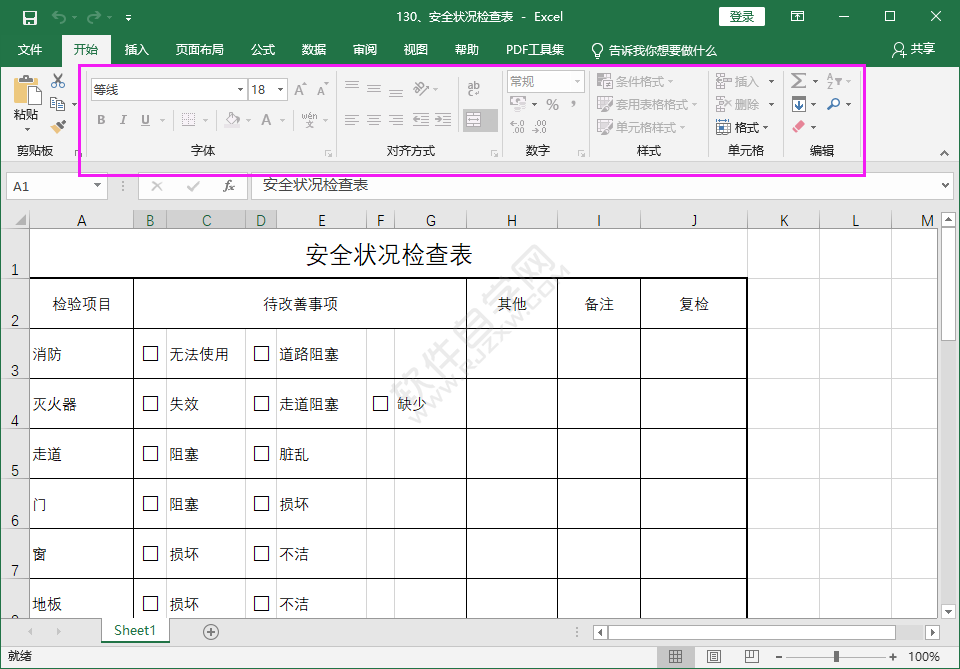Image resolution: width=960 pixels, height=669 pixels.
Task: Expand the font size dropdown
Action: (x=280, y=89)
